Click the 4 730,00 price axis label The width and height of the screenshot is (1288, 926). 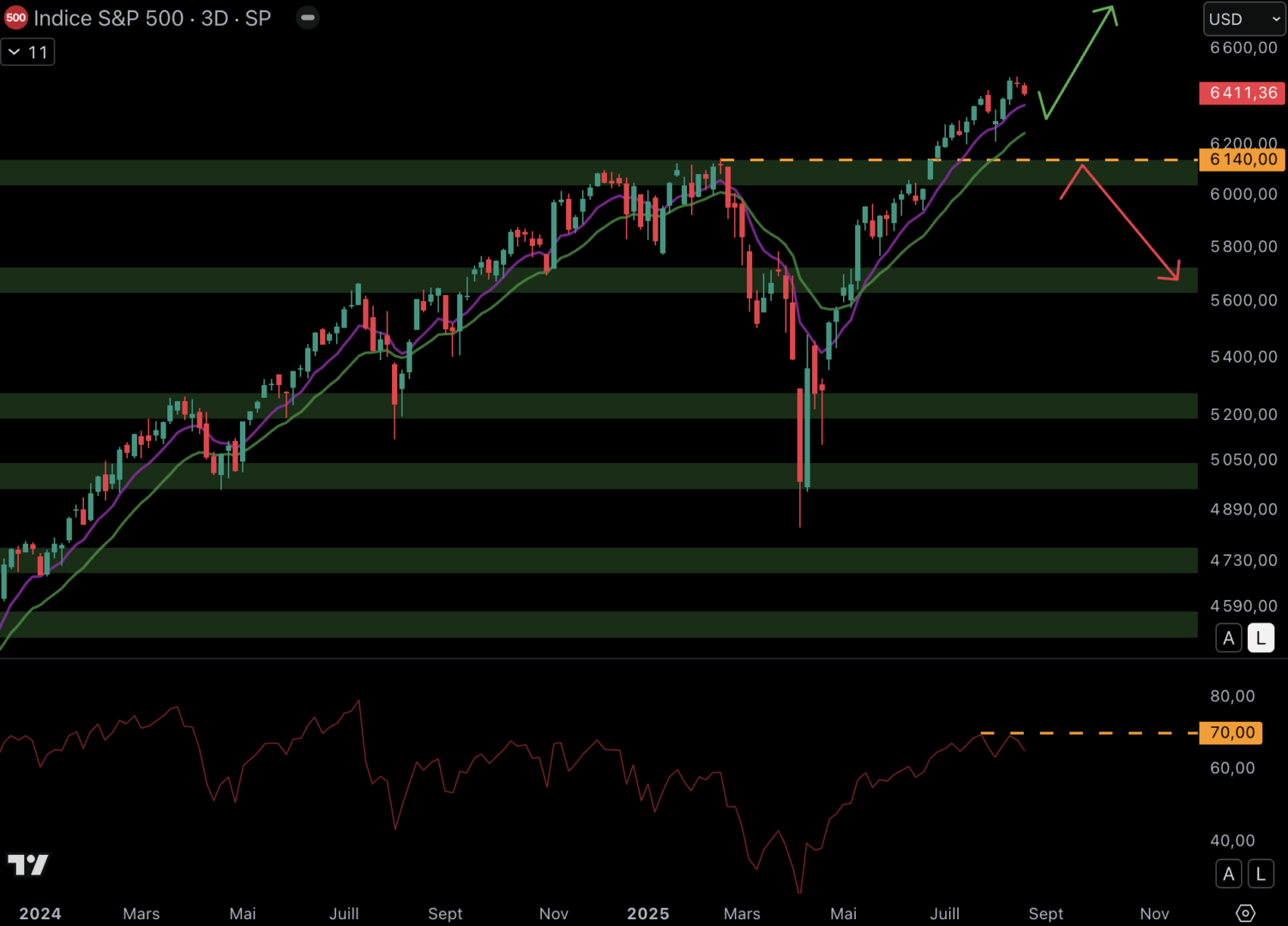[x=1243, y=561]
